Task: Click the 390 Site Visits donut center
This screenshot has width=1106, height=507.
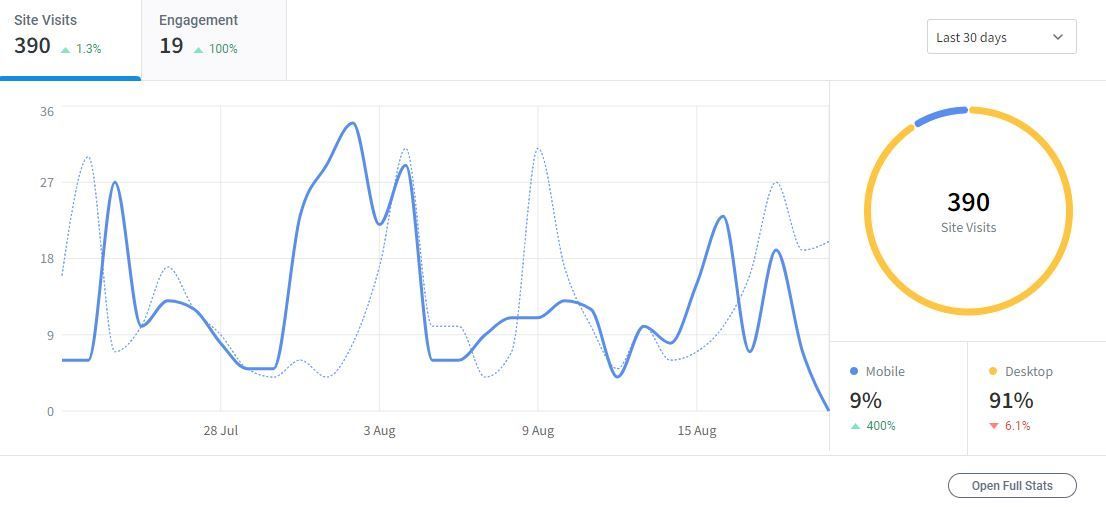Action: click(x=968, y=211)
